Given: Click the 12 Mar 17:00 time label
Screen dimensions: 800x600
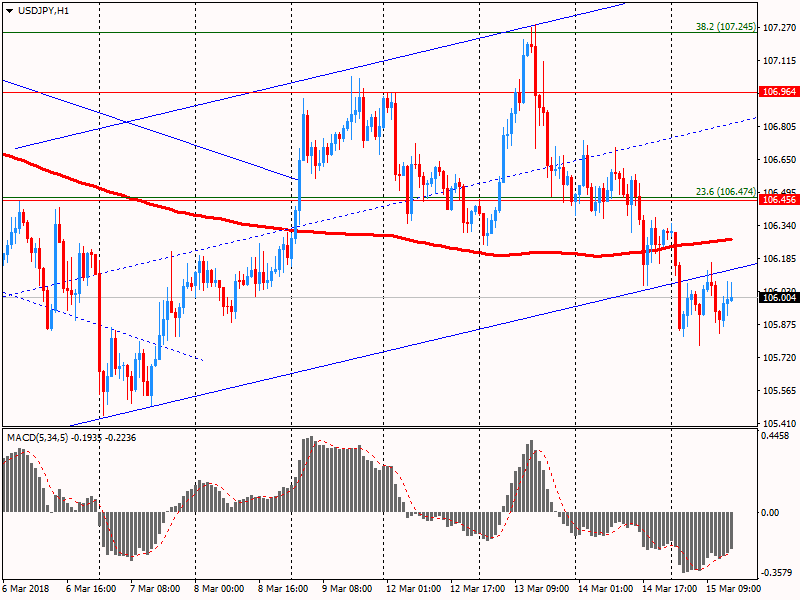Looking at the screenshot, I should tap(478, 588).
